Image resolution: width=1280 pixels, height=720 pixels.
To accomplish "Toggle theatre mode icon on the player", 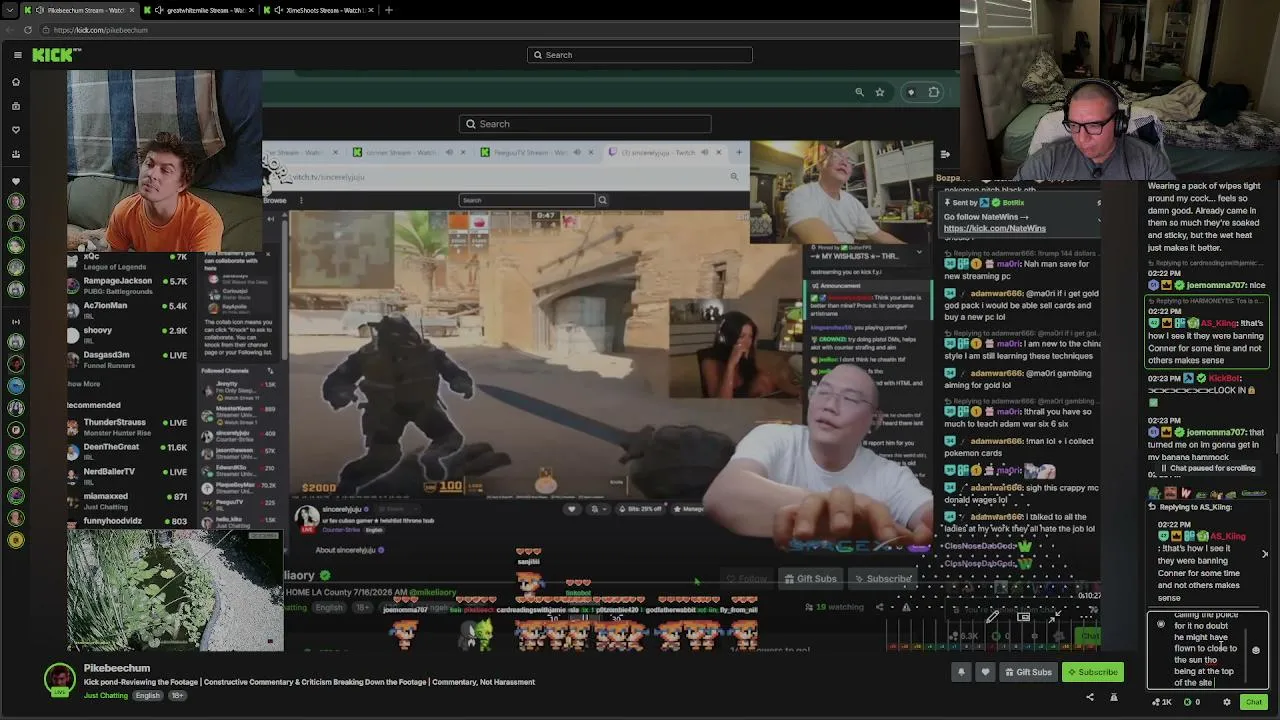I will pyautogui.click(x=1023, y=617).
